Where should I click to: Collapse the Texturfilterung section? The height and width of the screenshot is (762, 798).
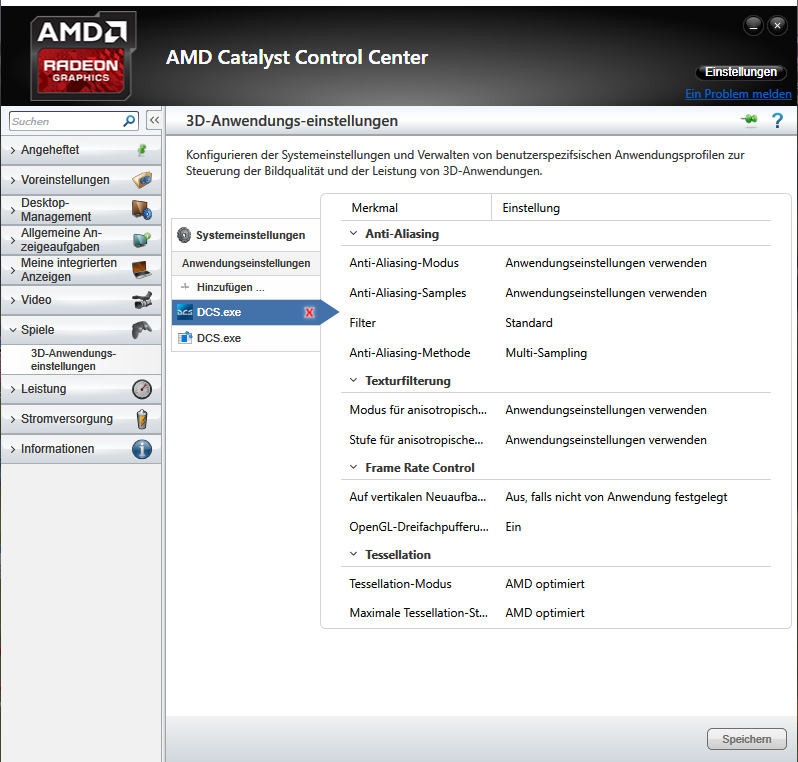(353, 381)
